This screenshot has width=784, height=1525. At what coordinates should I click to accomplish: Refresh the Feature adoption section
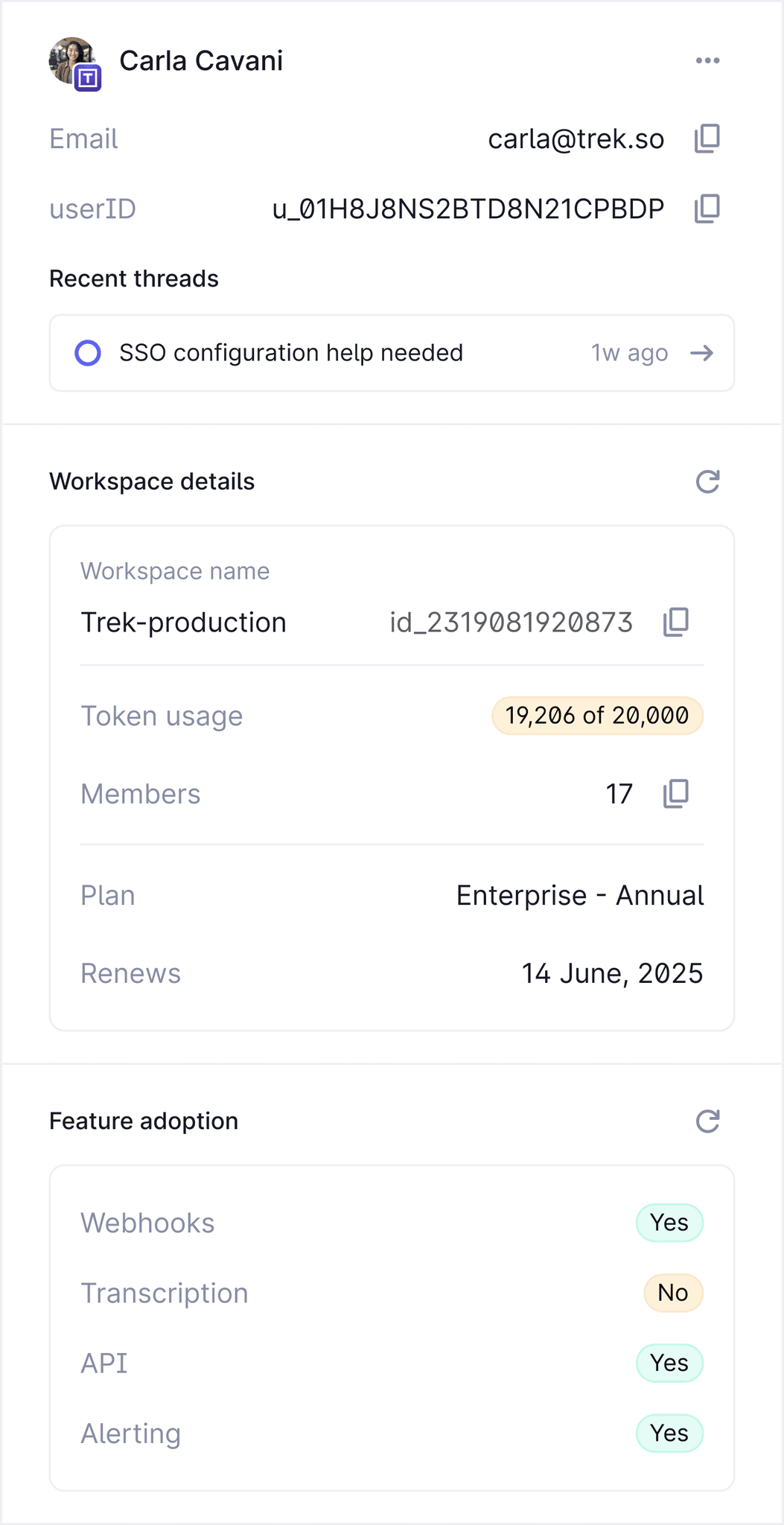[707, 1121]
